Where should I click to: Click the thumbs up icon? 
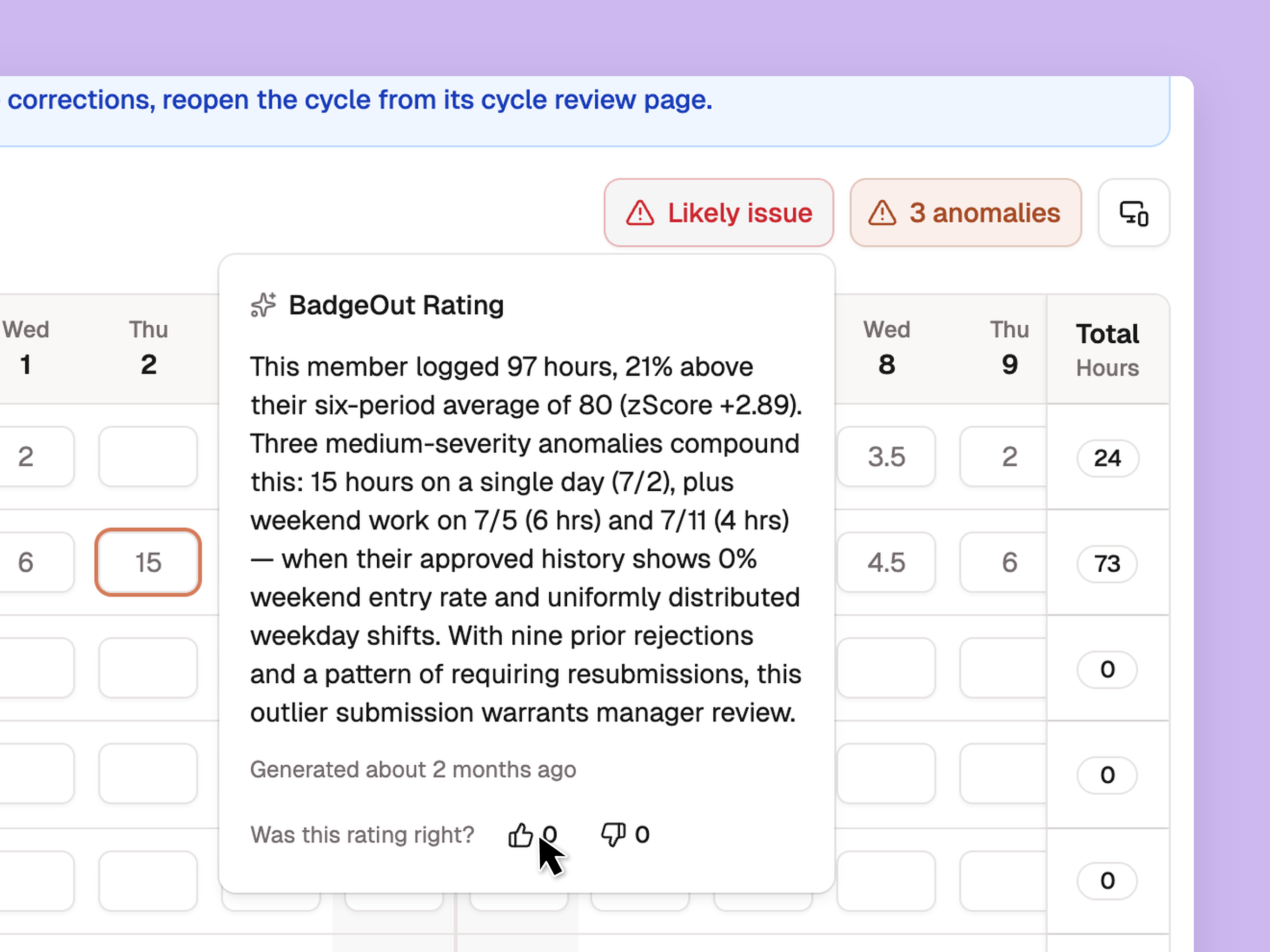pyautogui.click(x=520, y=835)
